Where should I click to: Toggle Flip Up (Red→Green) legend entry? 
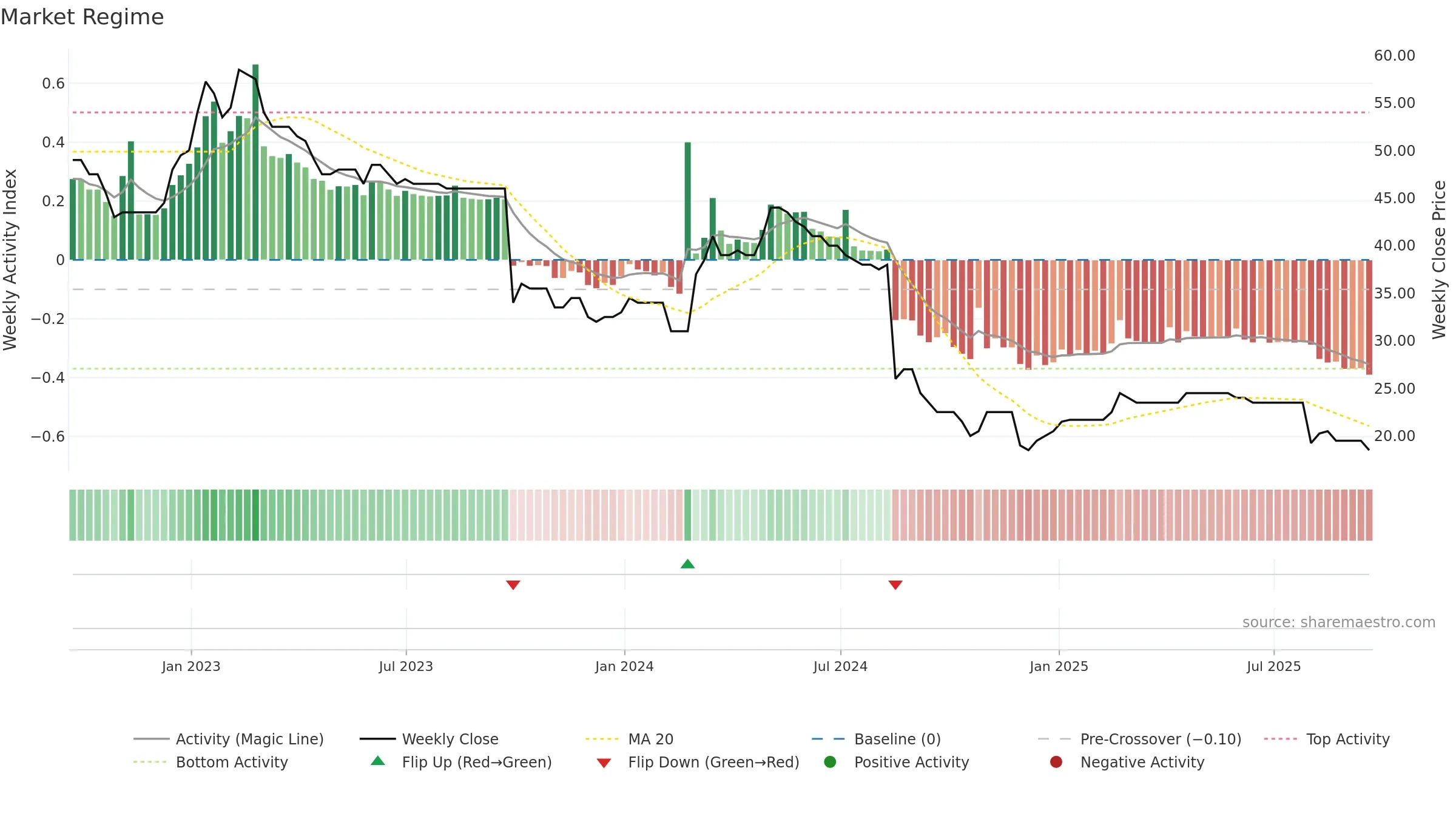461,762
